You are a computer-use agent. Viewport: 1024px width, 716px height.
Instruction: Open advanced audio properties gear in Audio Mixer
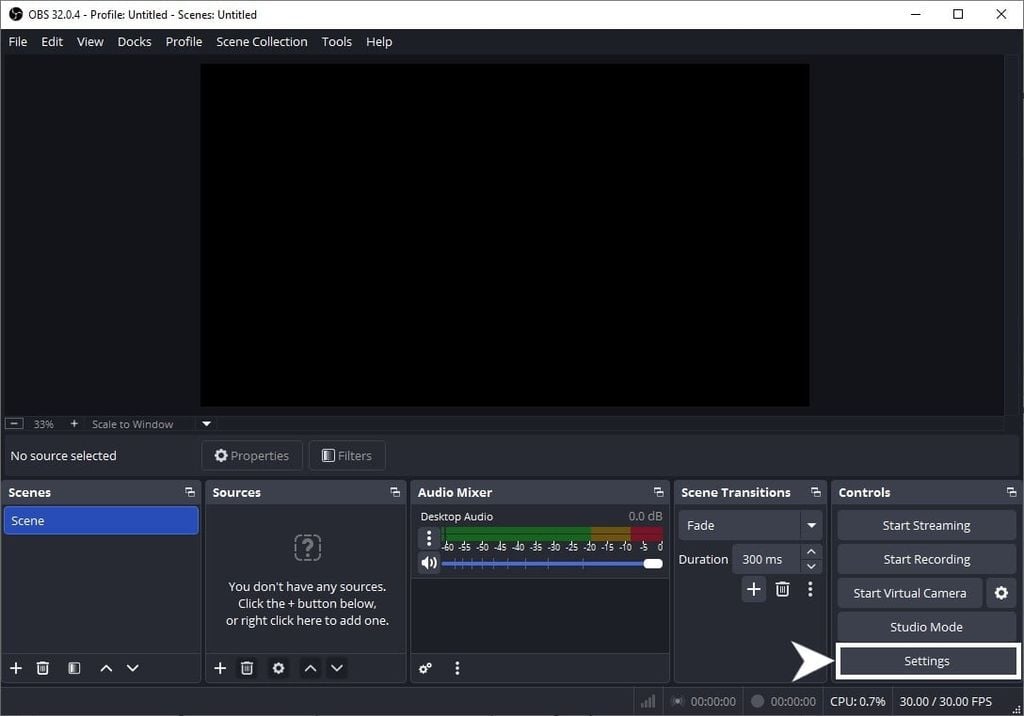(425, 668)
